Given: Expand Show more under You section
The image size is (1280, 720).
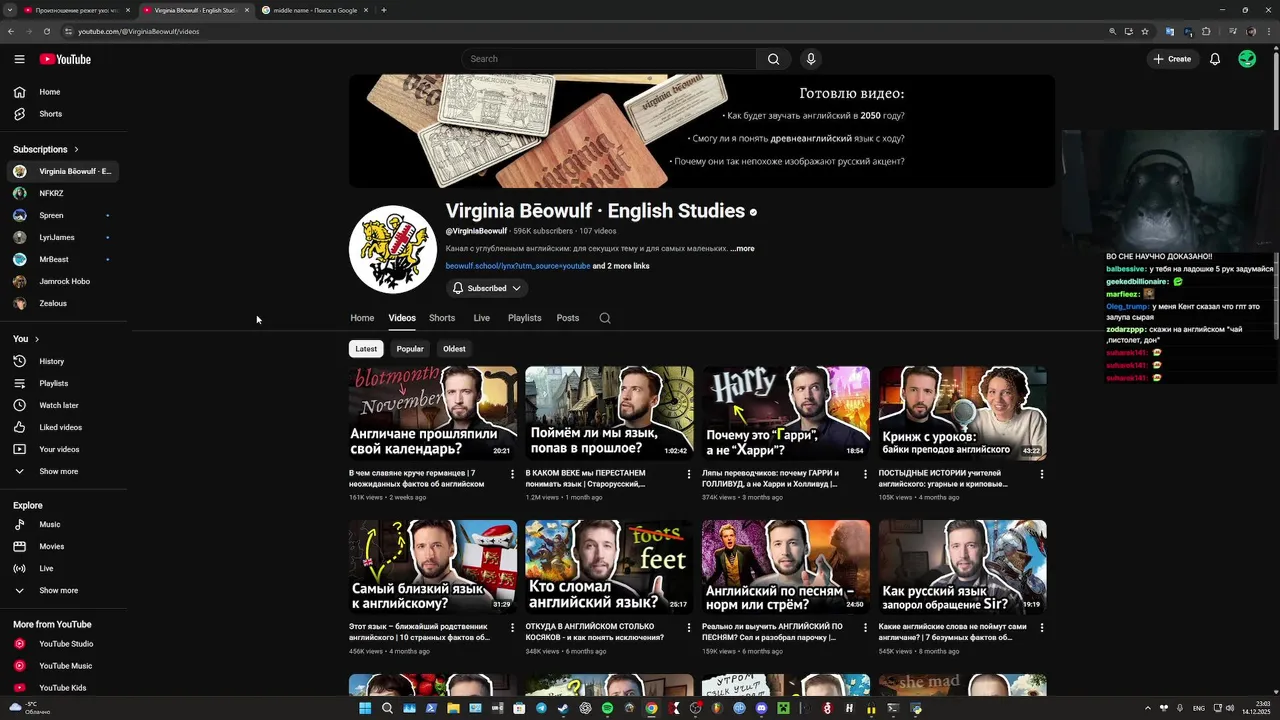Looking at the screenshot, I should point(64,471).
